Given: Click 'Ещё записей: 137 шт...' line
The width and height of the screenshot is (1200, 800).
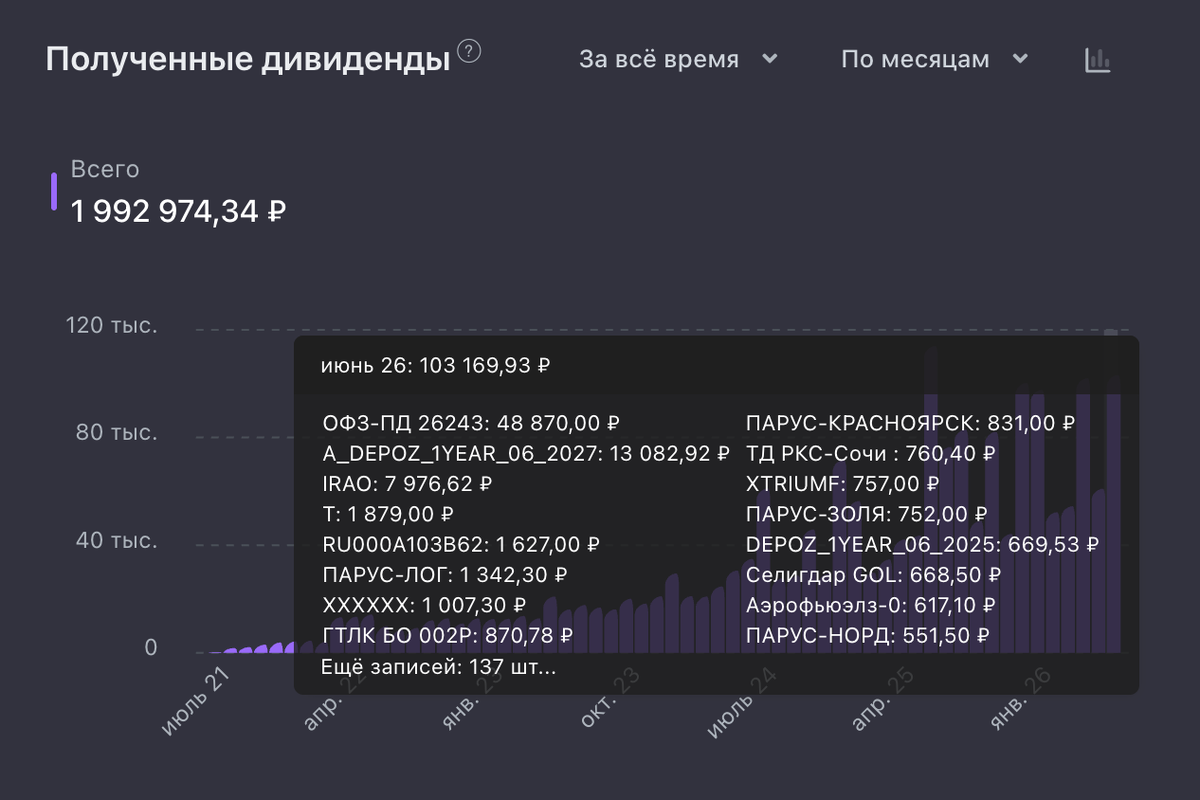Looking at the screenshot, I should click(438, 667).
